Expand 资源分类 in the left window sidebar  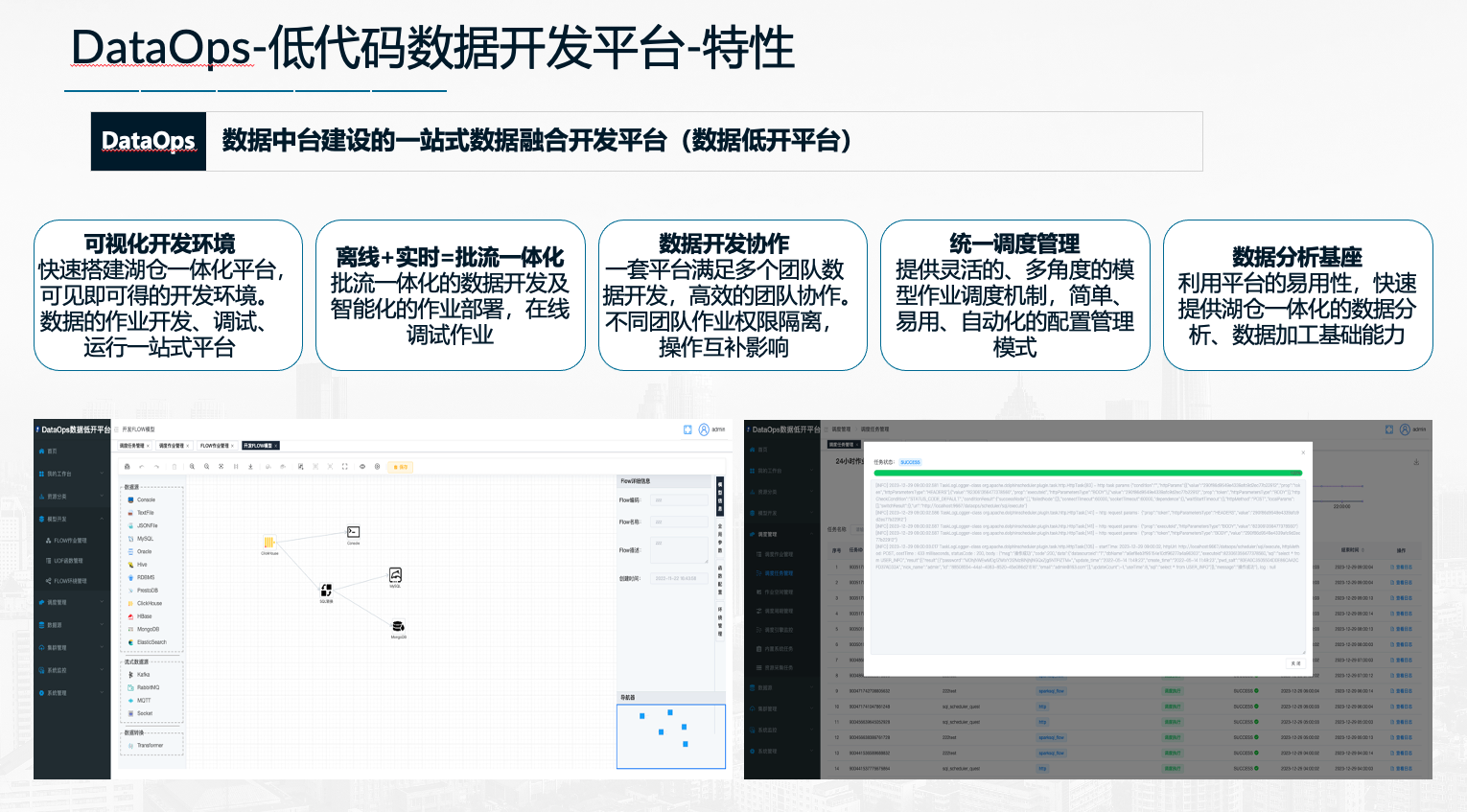click(72, 497)
